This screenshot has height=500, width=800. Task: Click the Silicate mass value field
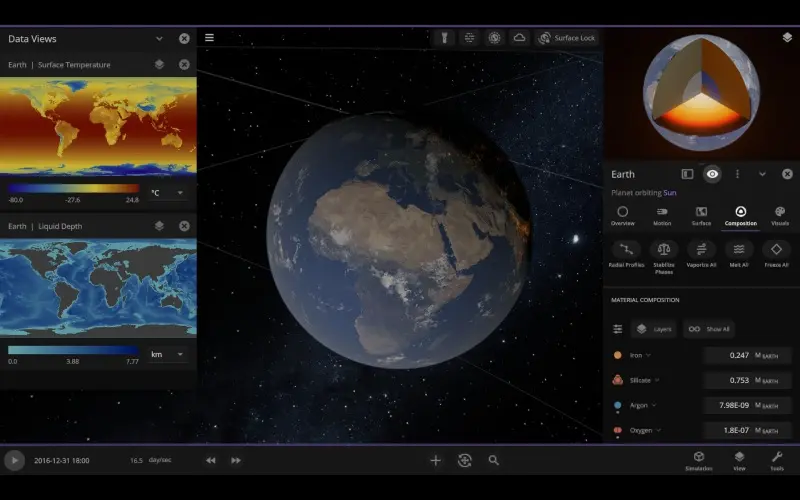(747, 380)
